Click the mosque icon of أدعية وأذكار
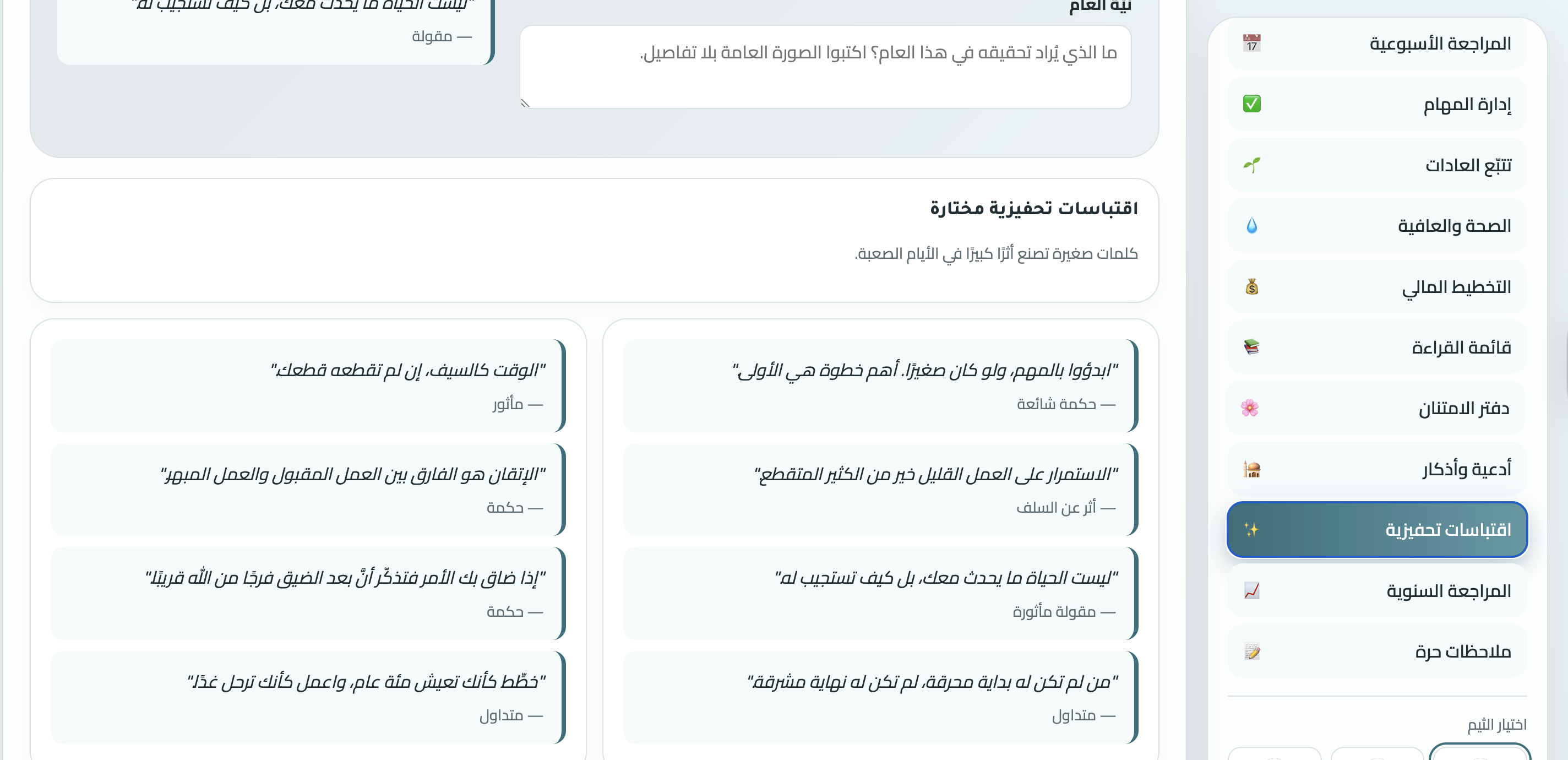This screenshot has height=760, width=1568. [x=1251, y=469]
